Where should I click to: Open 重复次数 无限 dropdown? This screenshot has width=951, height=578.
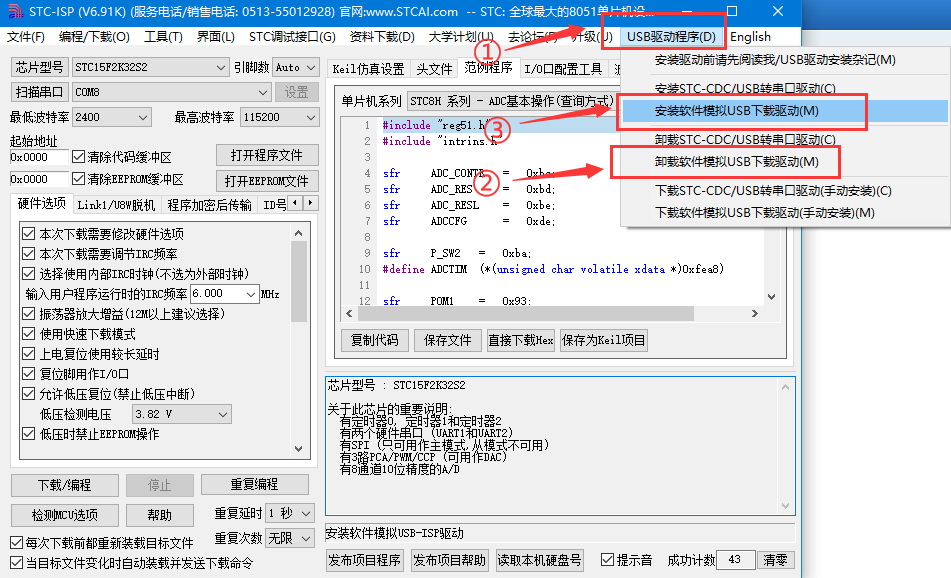click(x=290, y=538)
